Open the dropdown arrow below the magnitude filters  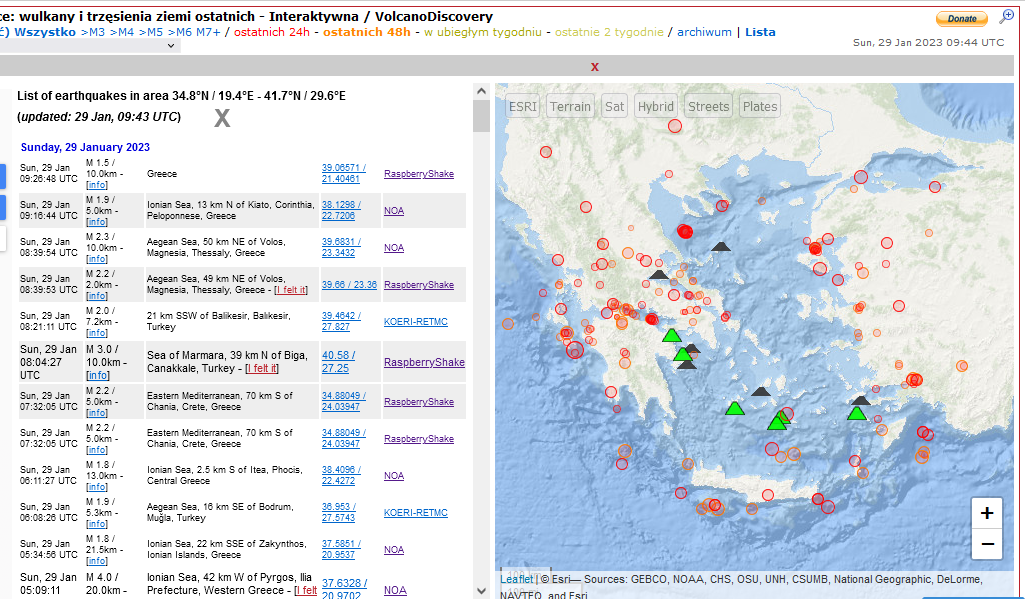click(x=174, y=45)
